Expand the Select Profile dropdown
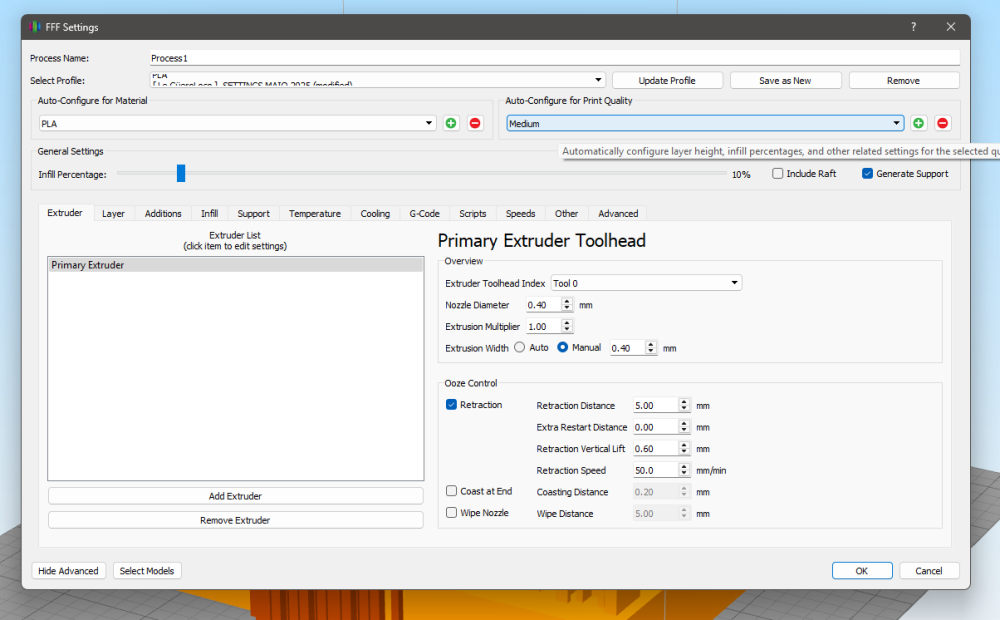 tap(378, 80)
